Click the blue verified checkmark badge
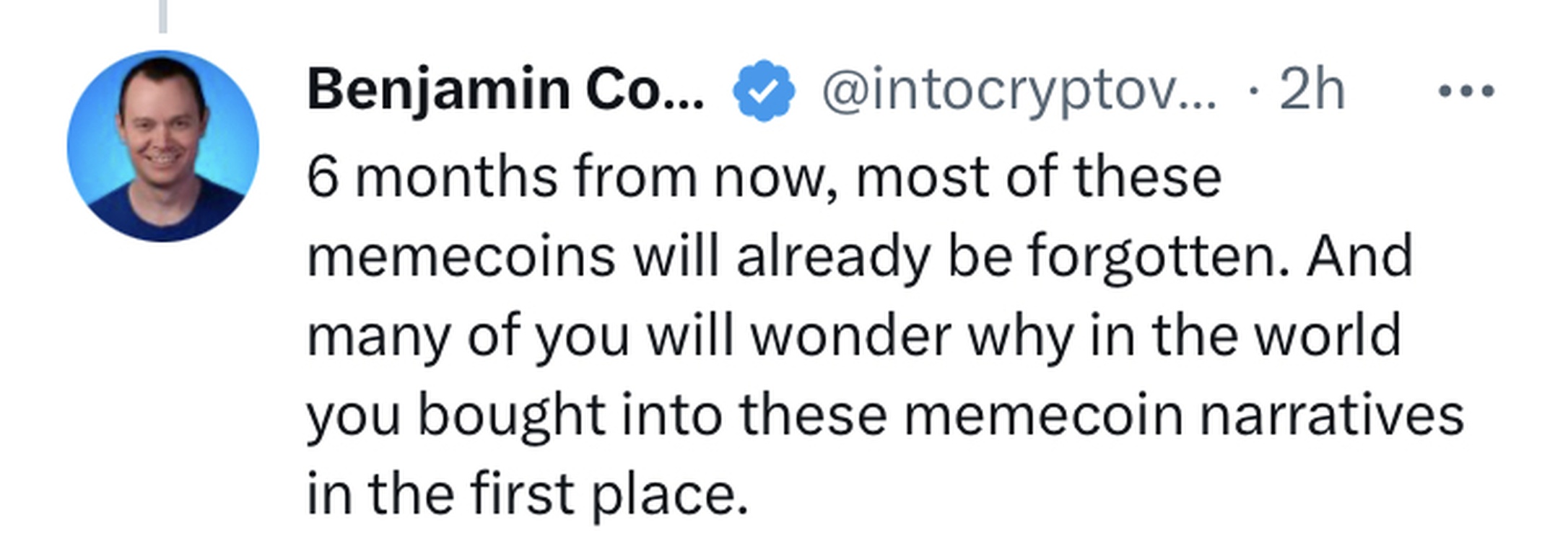 pyautogui.click(x=764, y=91)
